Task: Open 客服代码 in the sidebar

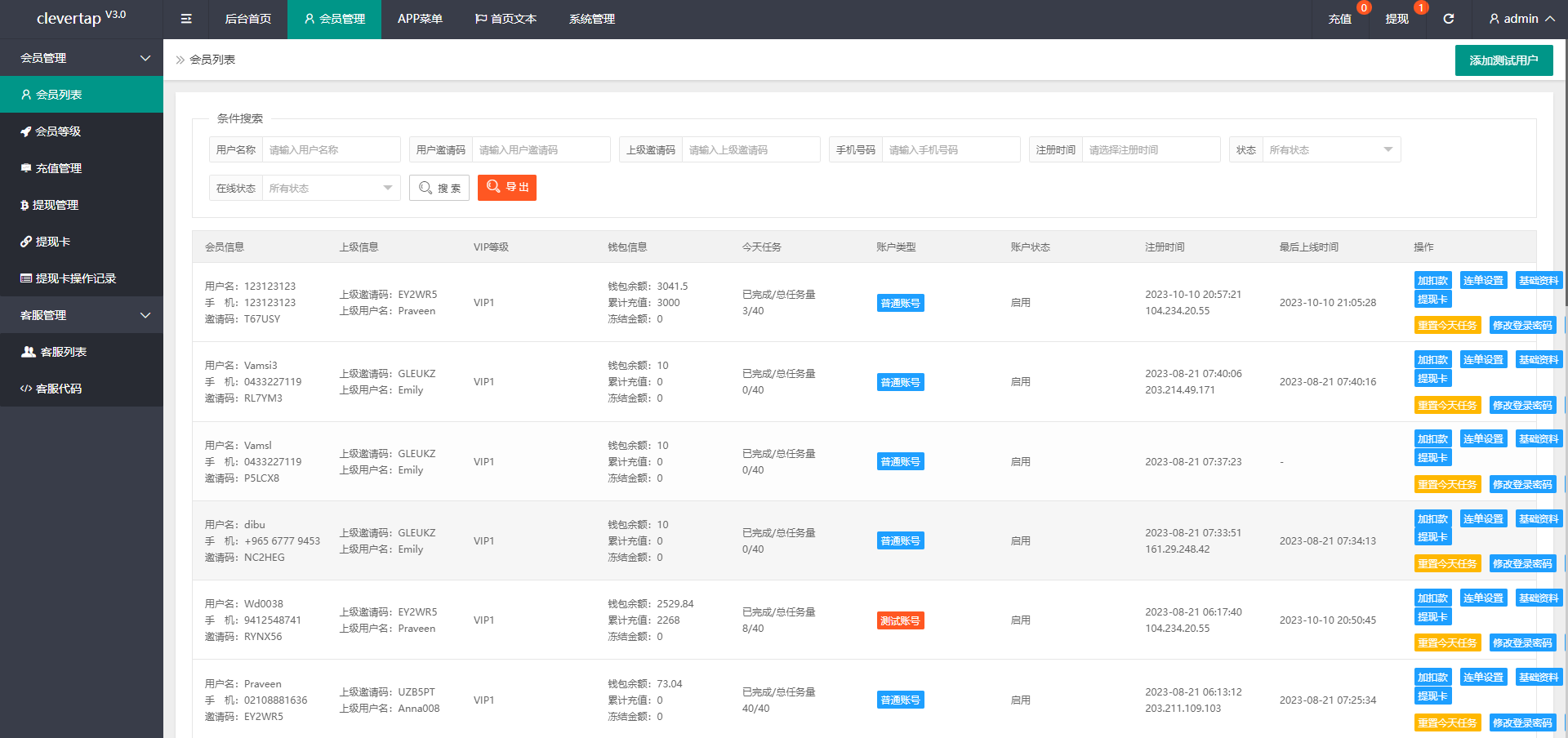Action: 58,389
